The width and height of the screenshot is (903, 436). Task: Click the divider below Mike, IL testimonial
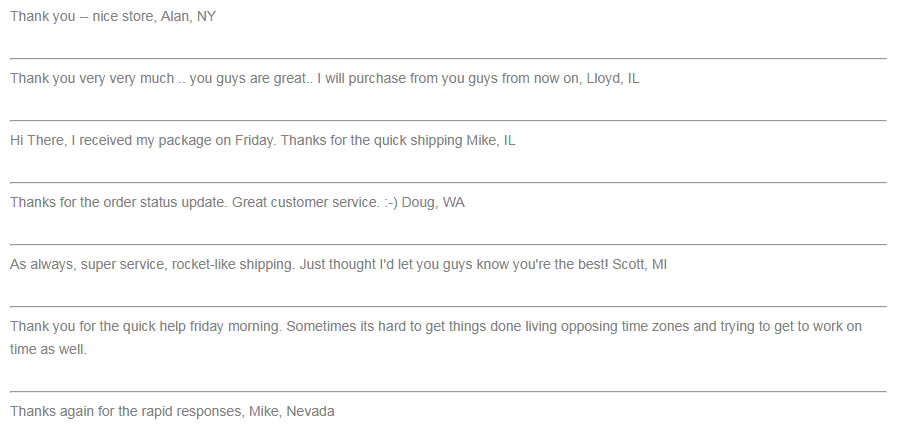[x=448, y=183]
